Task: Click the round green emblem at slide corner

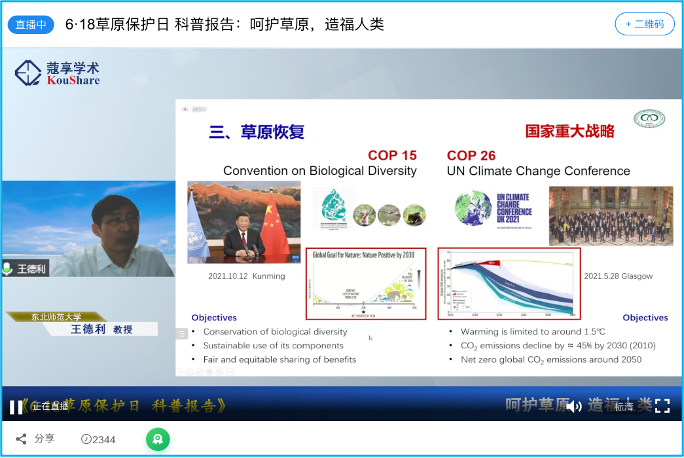Action: (x=649, y=118)
